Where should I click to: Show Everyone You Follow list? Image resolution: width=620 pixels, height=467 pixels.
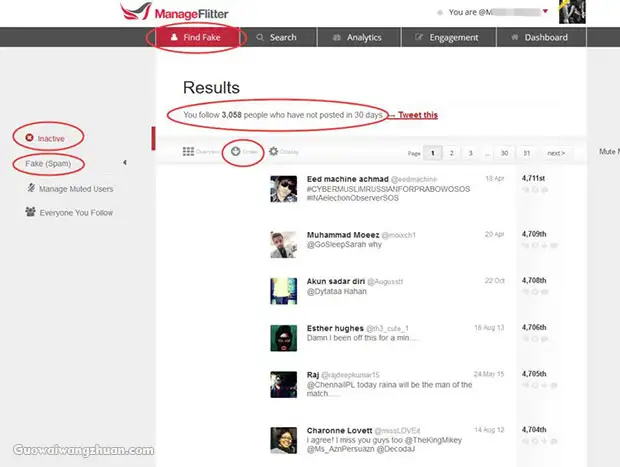tap(69, 212)
